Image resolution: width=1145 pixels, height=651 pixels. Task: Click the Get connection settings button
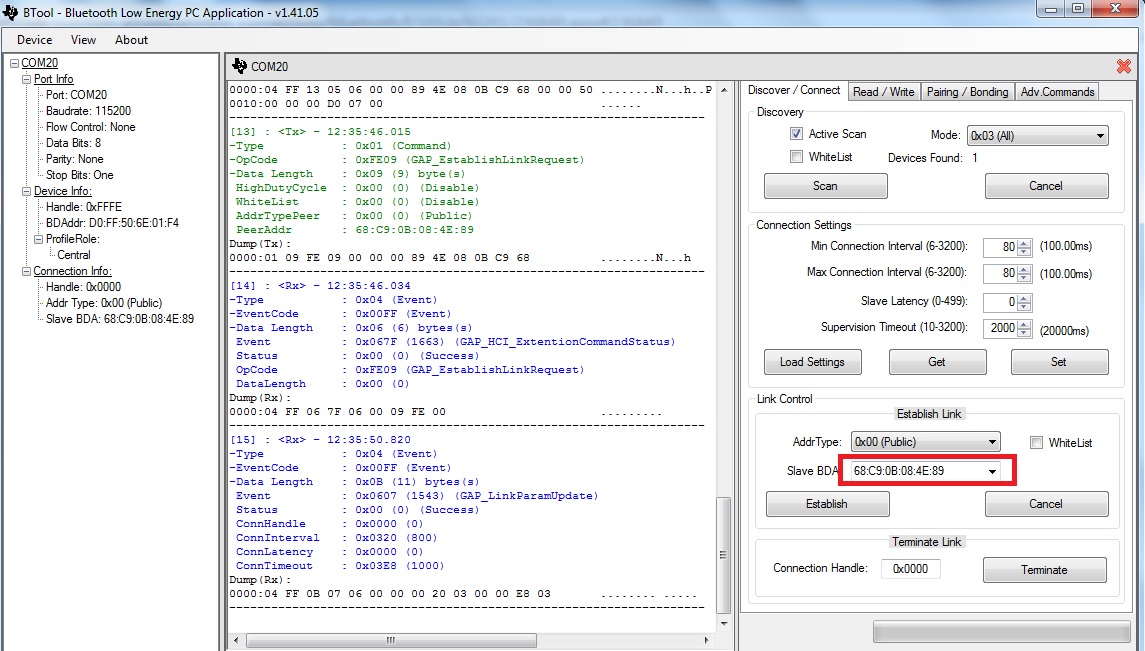pyautogui.click(x=937, y=362)
